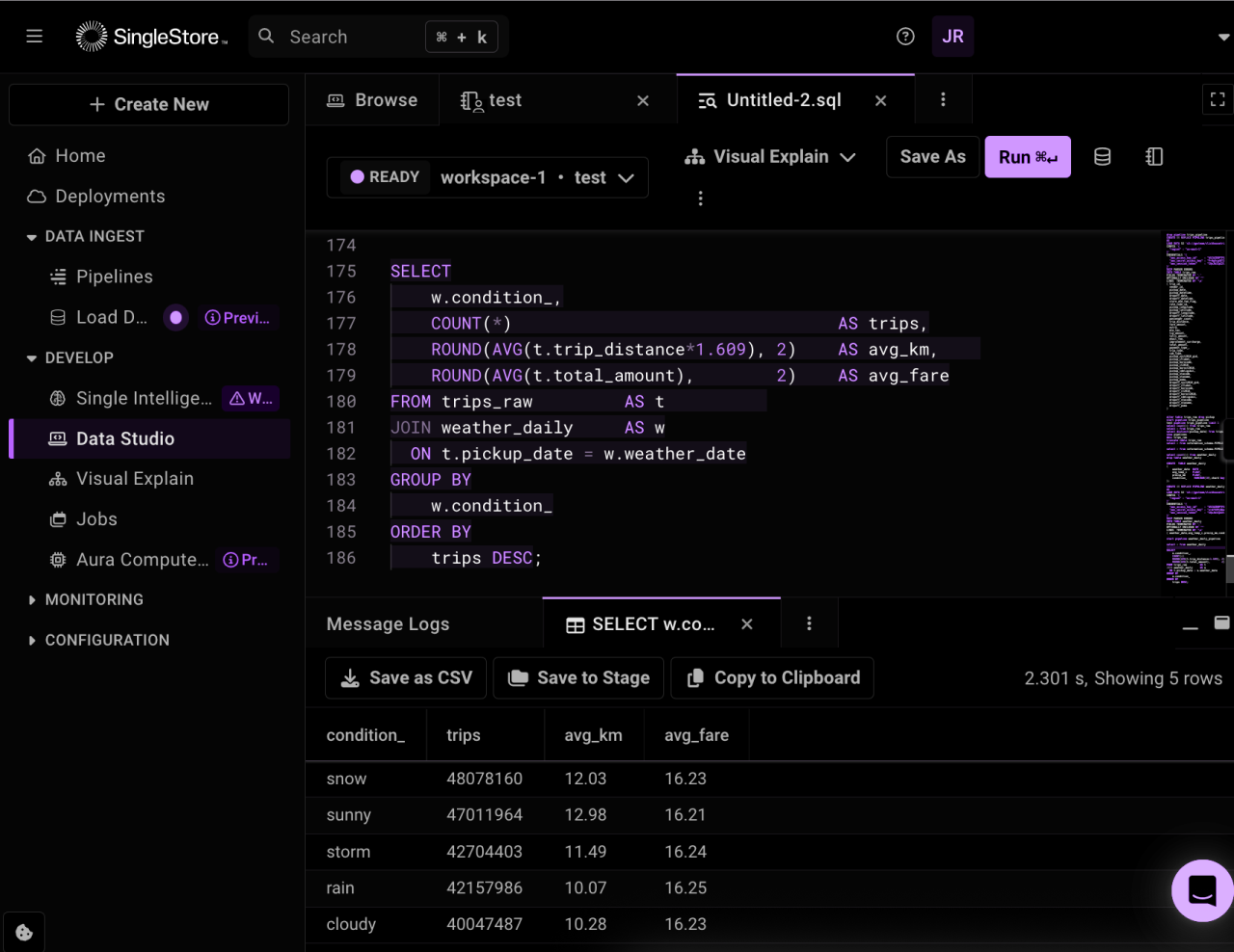1234x952 pixels.
Task: Open the support chat bubble
Action: (x=1201, y=890)
